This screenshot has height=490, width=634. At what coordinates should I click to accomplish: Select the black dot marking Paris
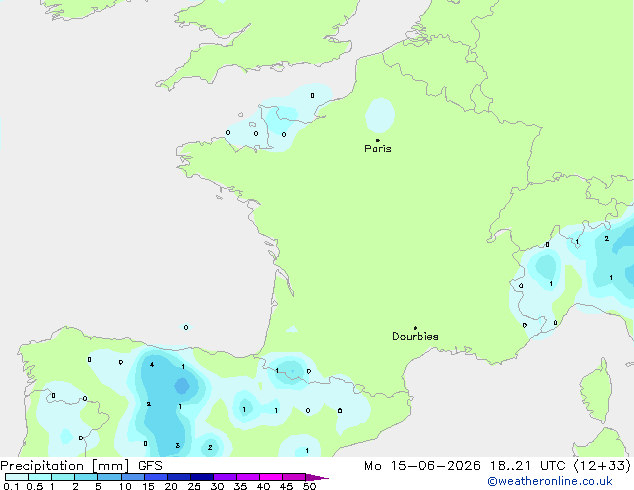coord(378,140)
